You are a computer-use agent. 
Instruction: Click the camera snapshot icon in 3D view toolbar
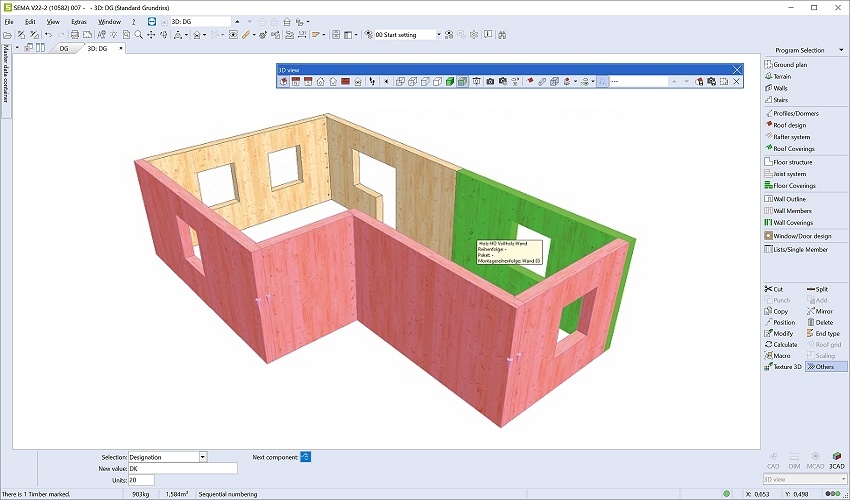490,81
